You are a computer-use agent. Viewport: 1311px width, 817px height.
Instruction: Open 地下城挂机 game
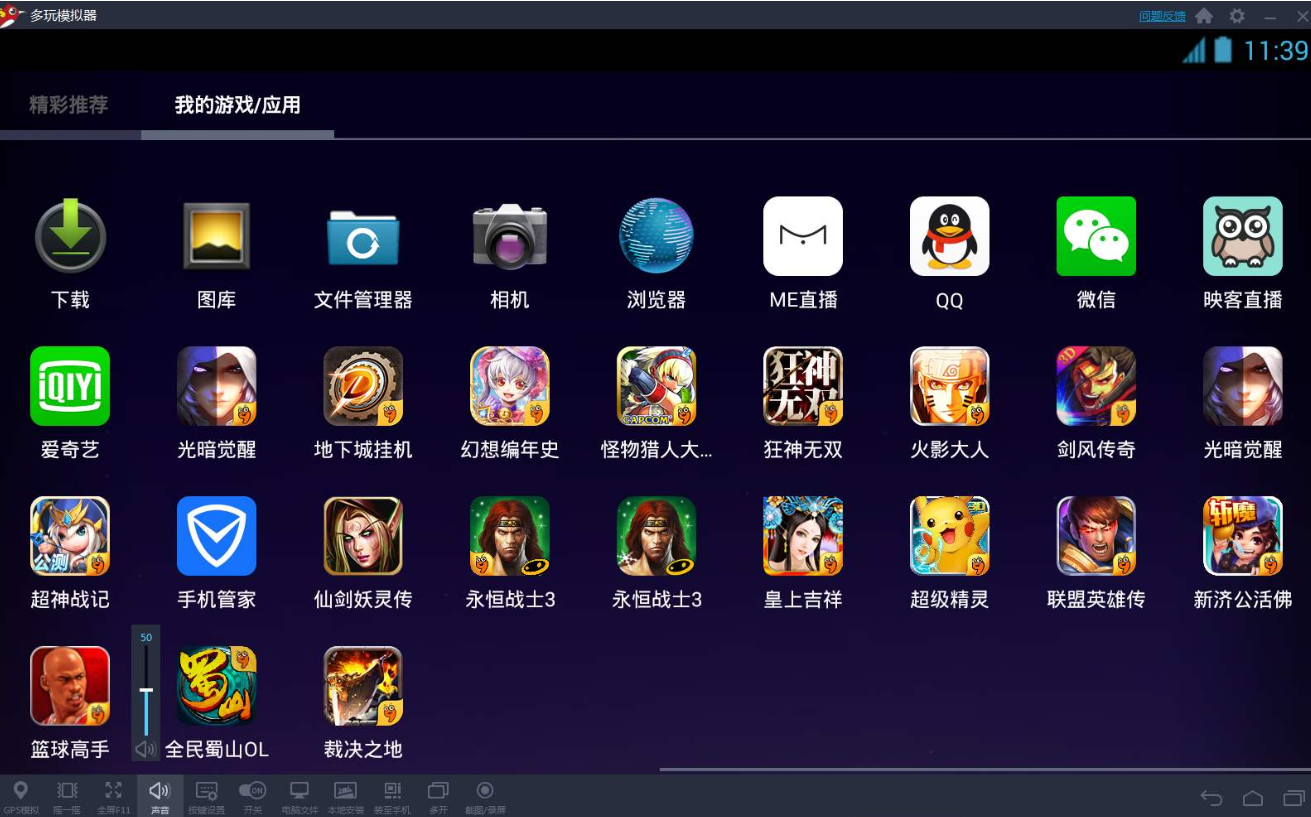(x=363, y=386)
